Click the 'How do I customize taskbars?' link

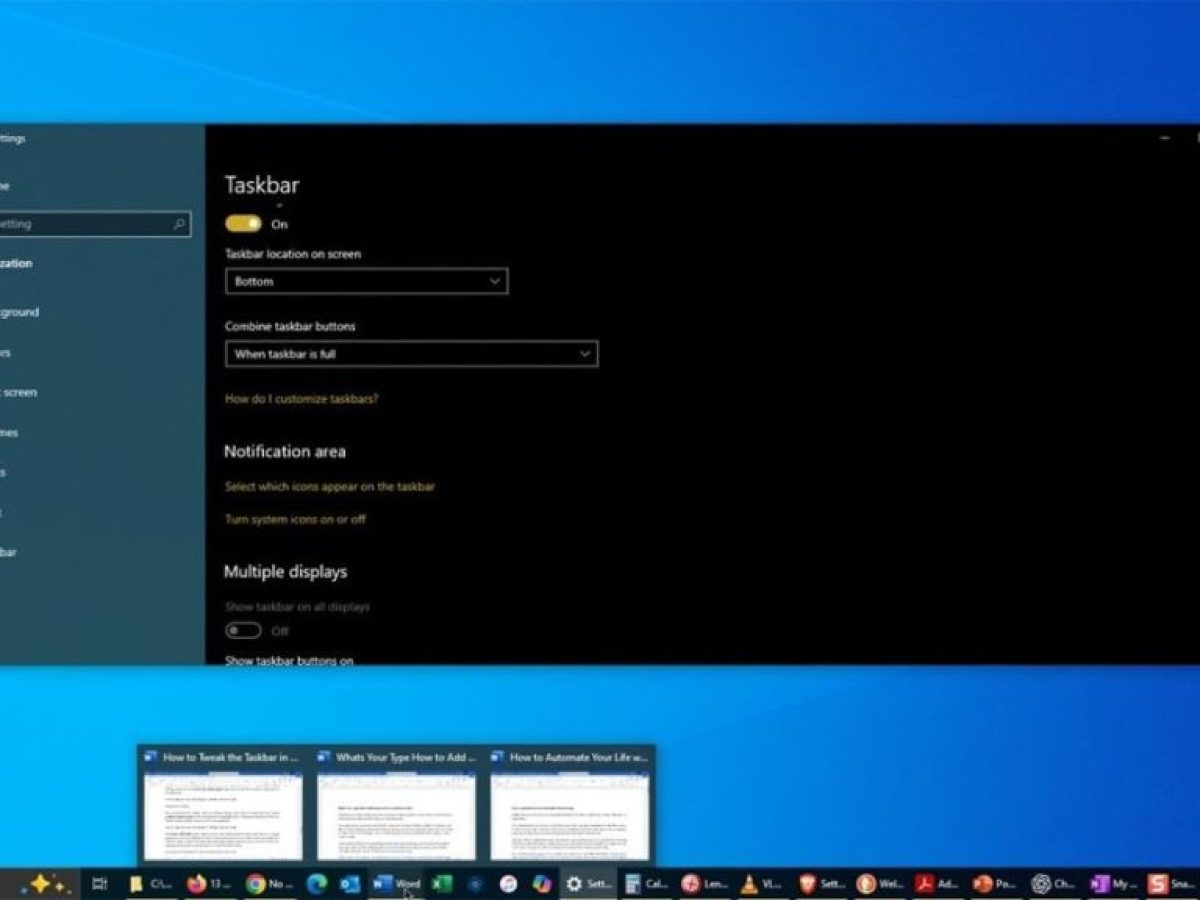tap(301, 398)
